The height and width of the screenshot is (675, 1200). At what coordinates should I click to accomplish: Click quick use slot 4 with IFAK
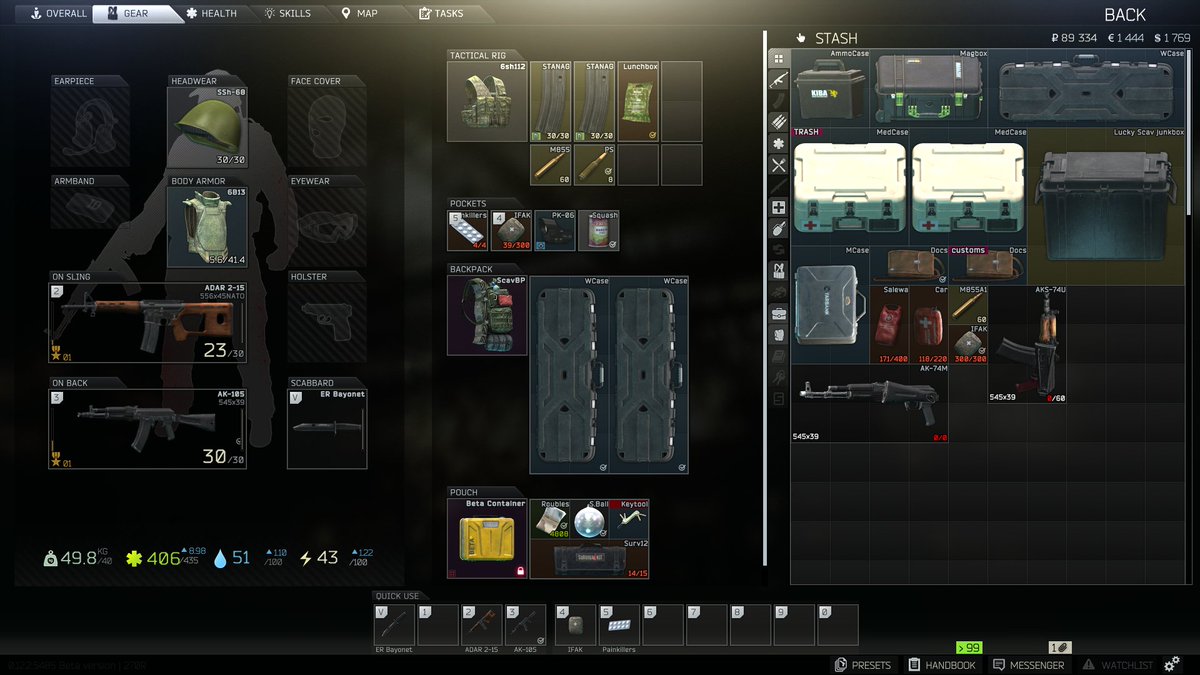575,624
